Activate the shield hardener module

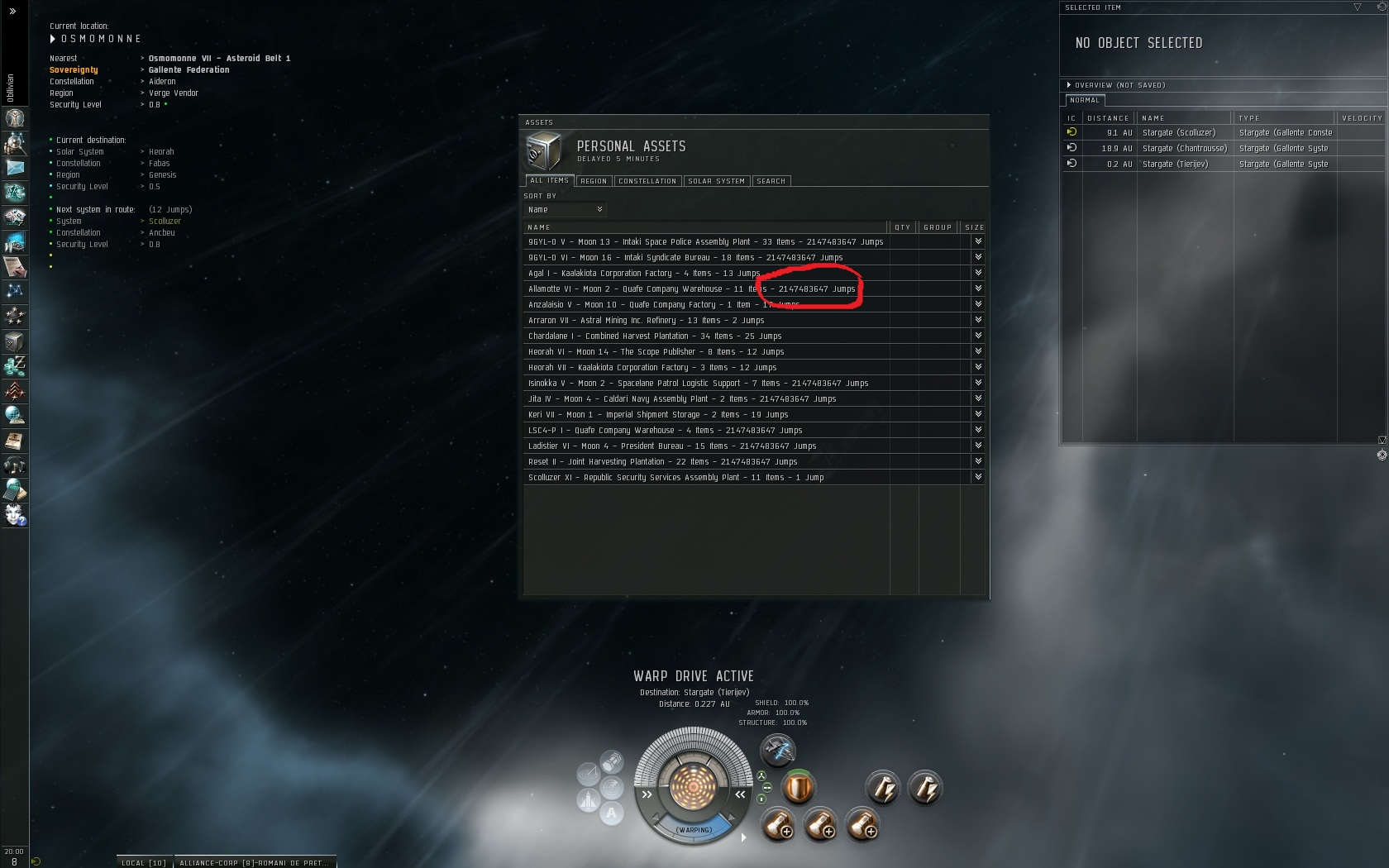click(798, 787)
